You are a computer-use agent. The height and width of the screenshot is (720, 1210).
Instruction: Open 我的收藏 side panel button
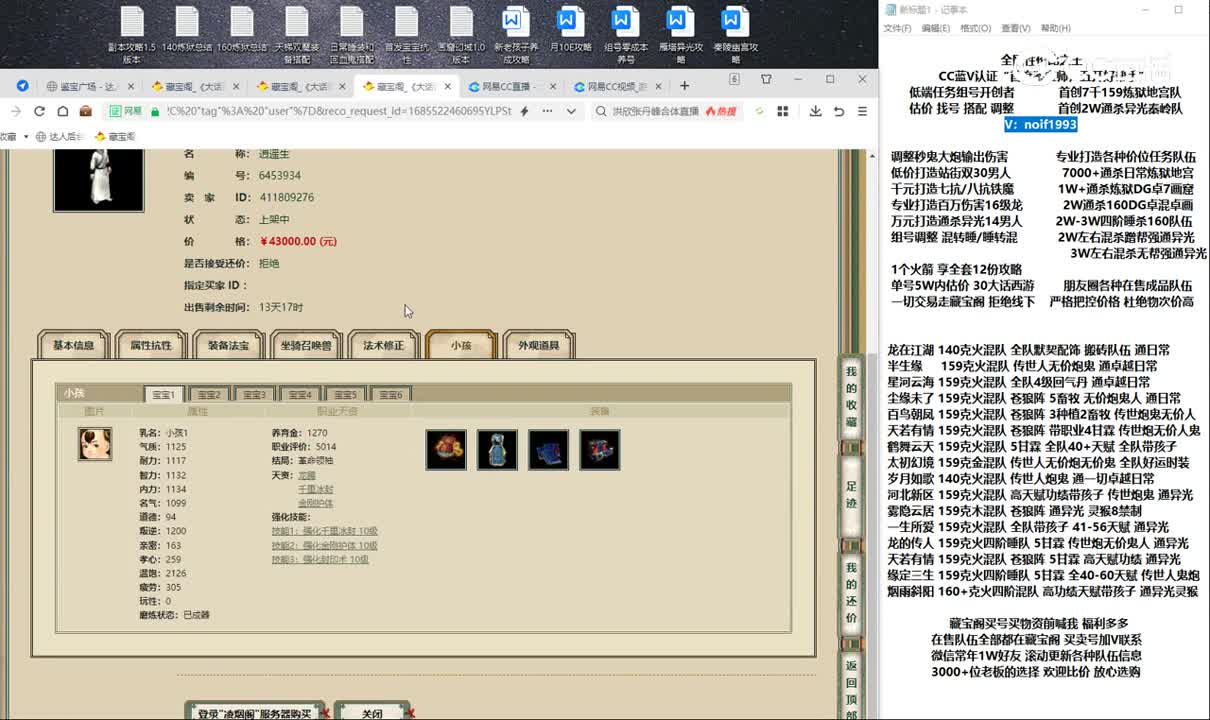pyautogui.click(x=851, y=395)
